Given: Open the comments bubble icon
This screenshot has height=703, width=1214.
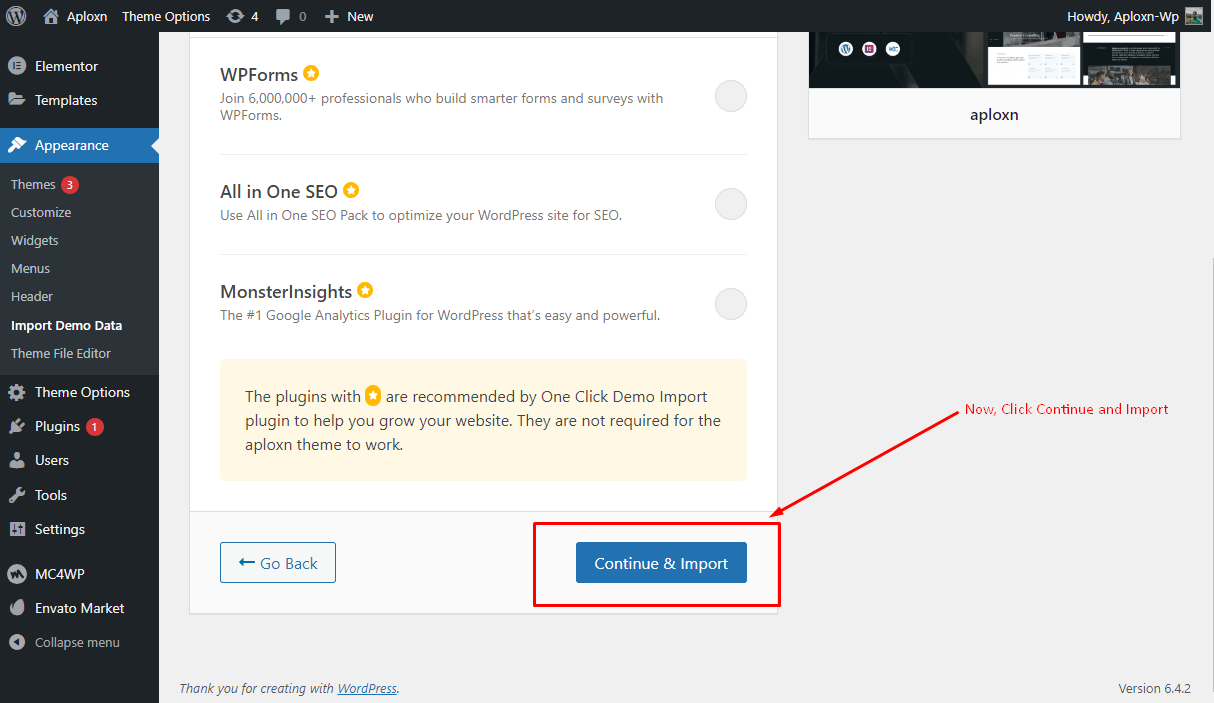Looking at the screenshot, I should click(x=284, y=16).
